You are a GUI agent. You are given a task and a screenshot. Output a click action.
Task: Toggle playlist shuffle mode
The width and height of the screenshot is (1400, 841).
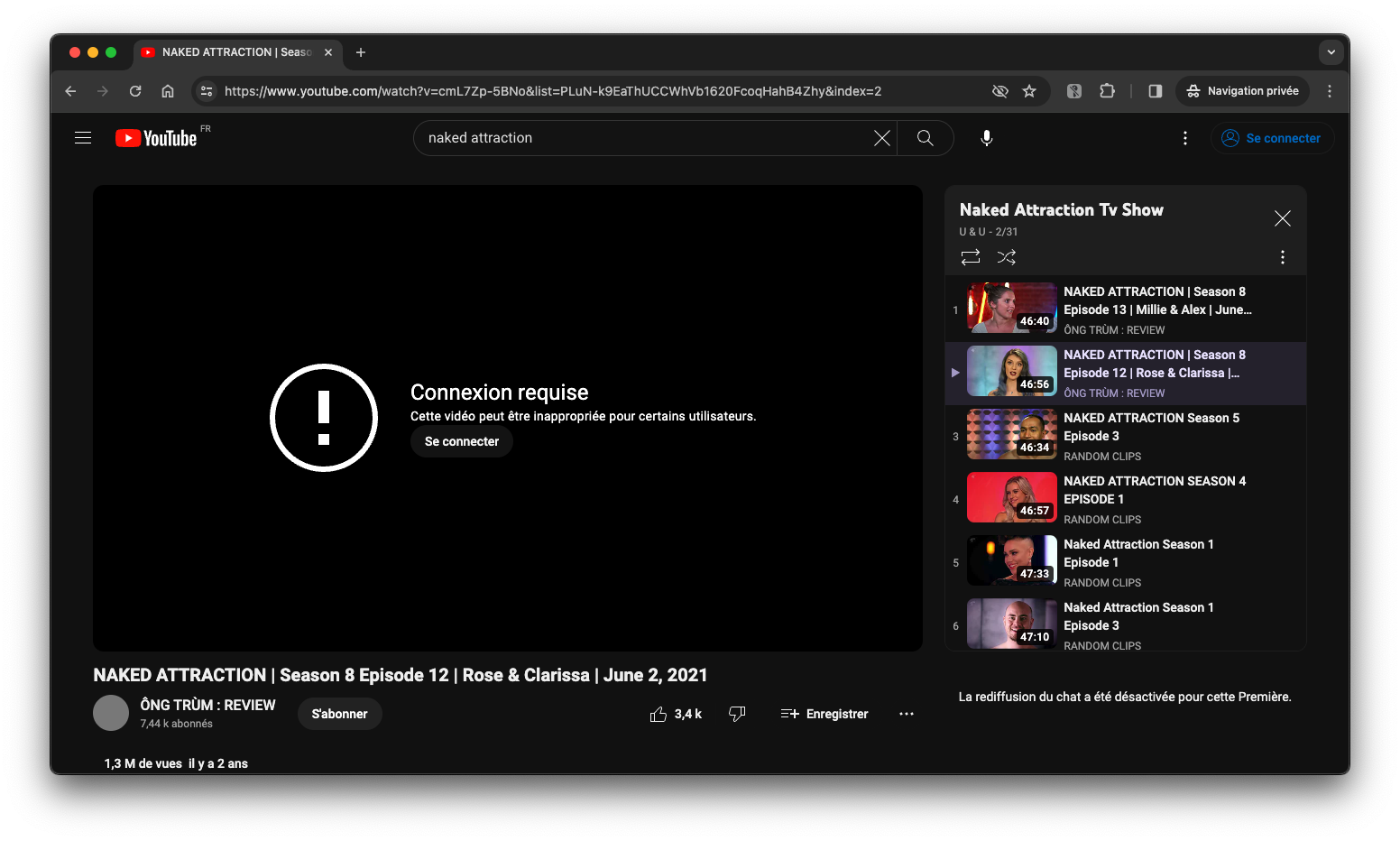click(x=1007, y=257)
